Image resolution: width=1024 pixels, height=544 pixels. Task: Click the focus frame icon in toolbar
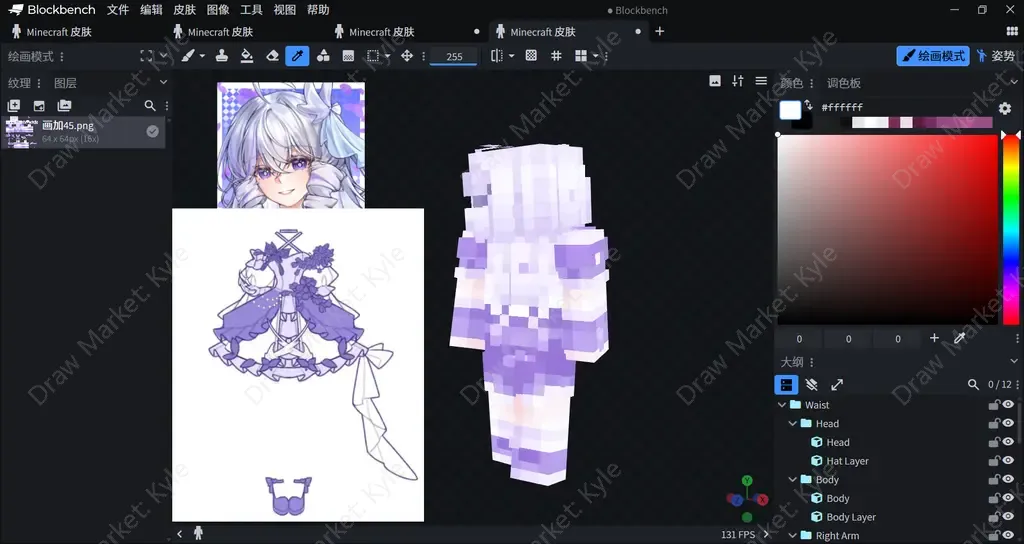tap(146, 56)
